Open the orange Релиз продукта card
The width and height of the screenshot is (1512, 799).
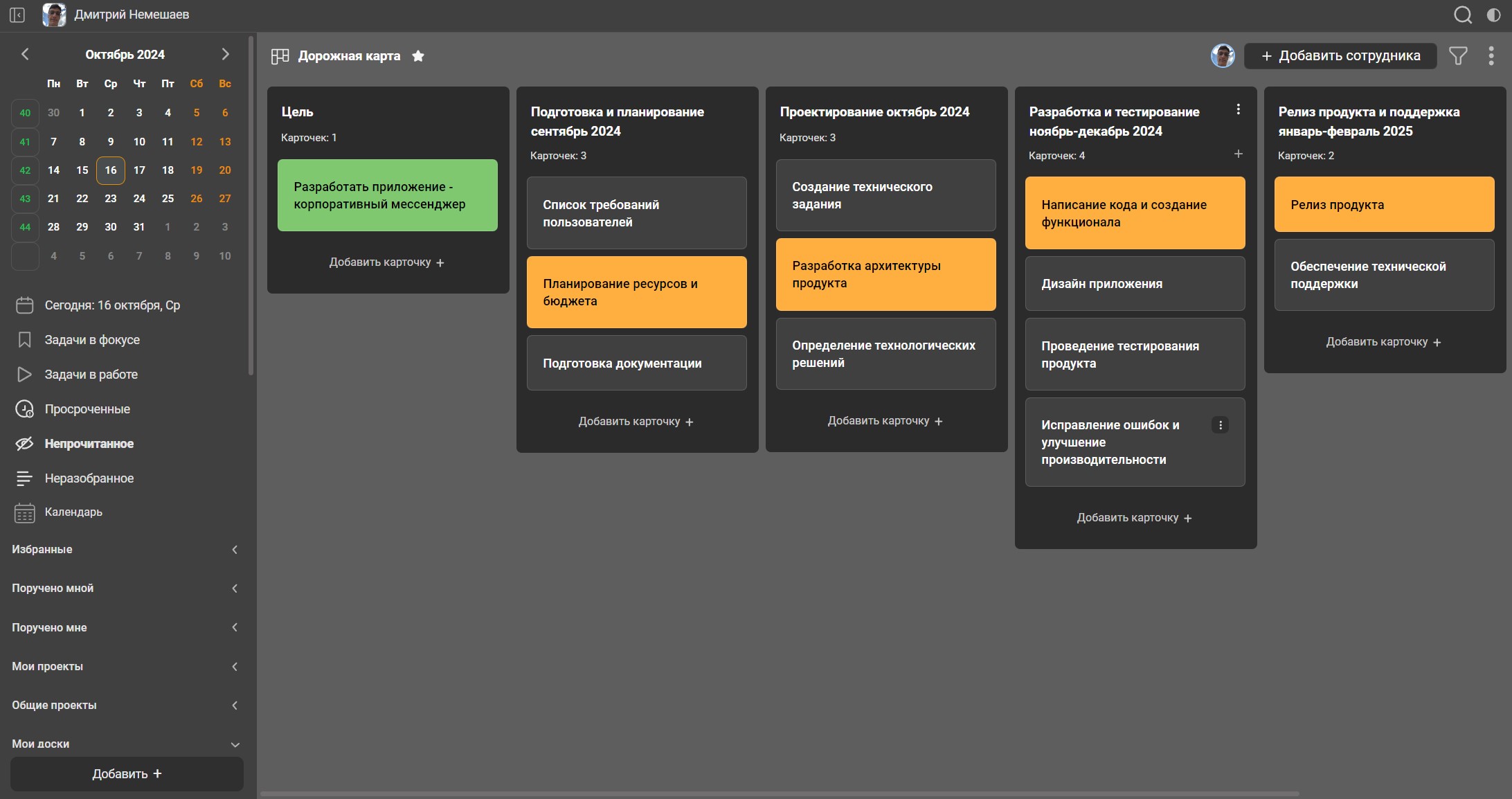[x=1383, y=205]
